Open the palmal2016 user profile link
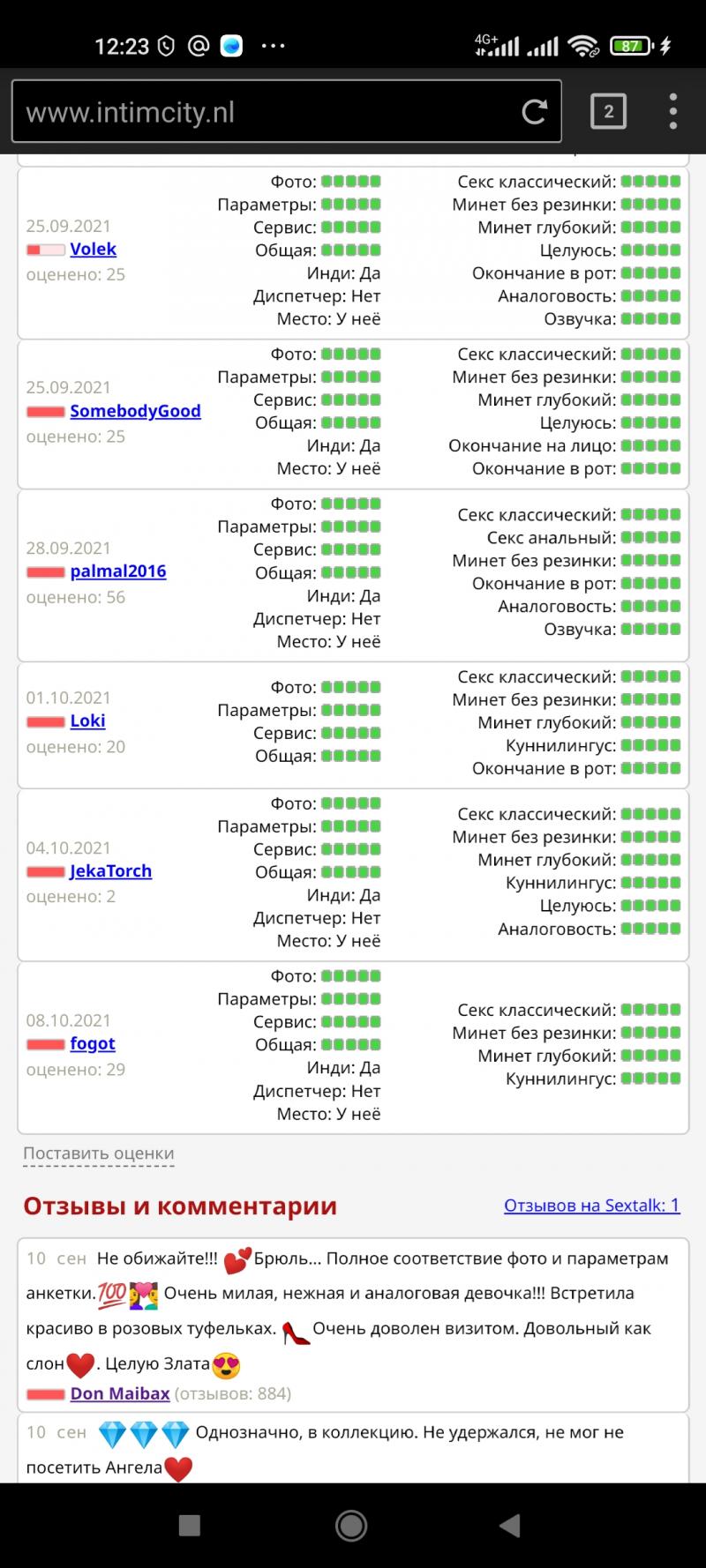 pos(118,571)
